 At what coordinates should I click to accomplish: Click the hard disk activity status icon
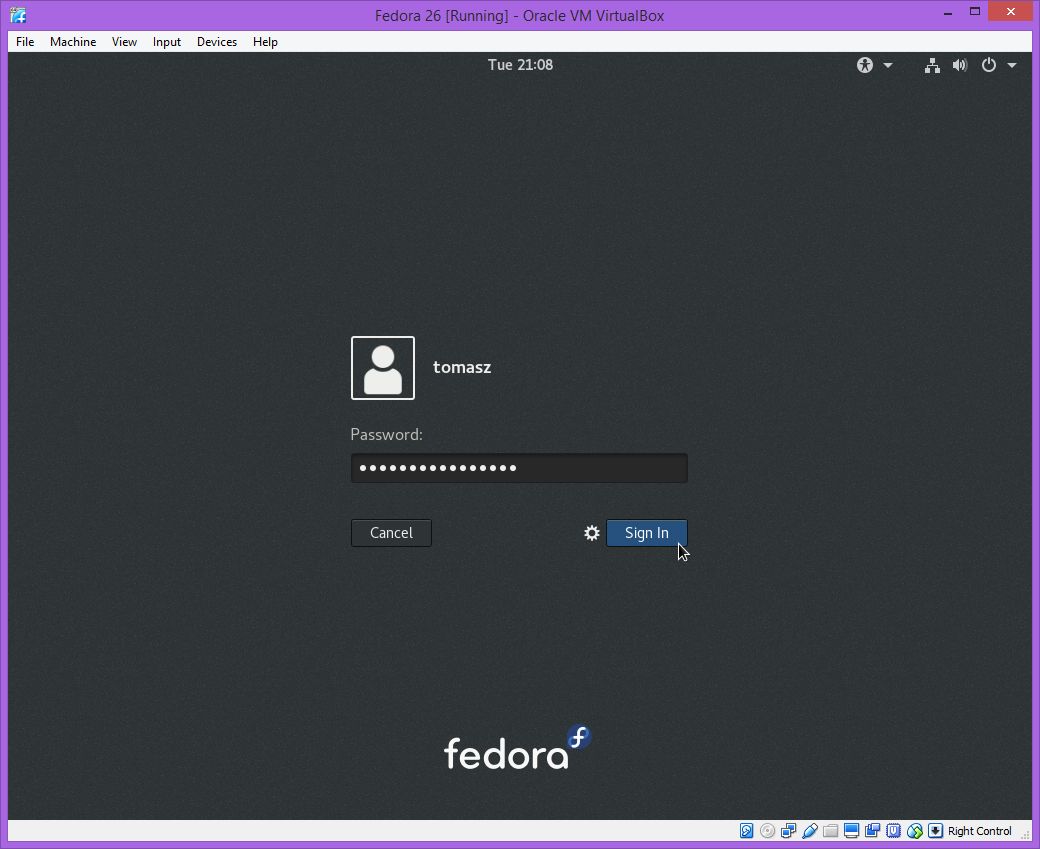point(747,831)
